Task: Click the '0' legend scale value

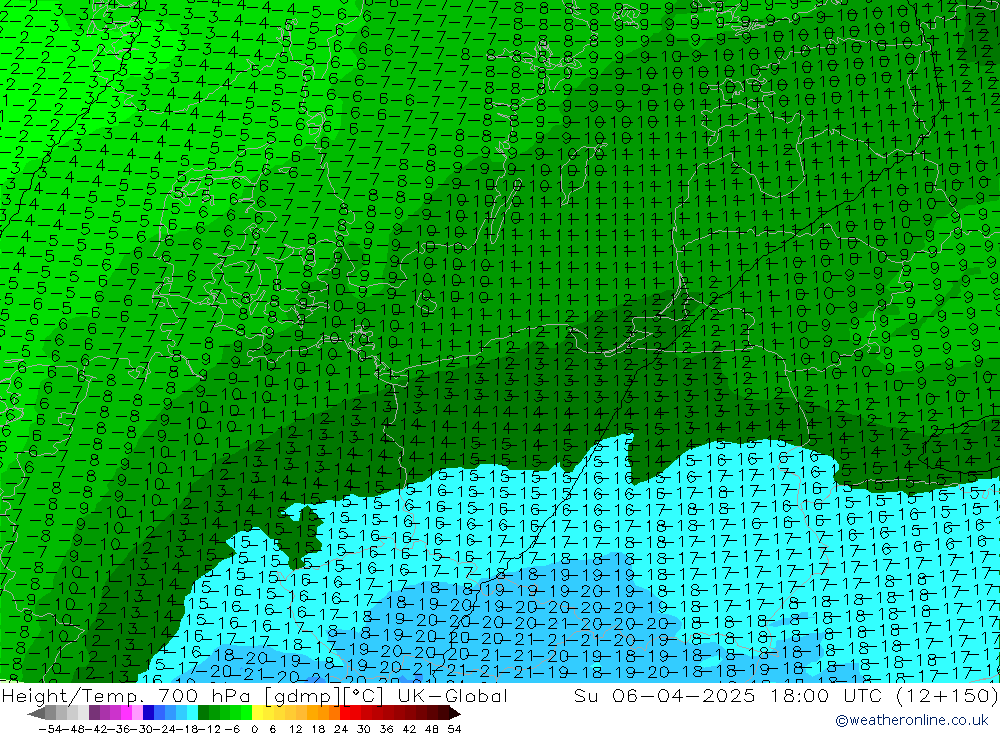Action: [254, 729]
